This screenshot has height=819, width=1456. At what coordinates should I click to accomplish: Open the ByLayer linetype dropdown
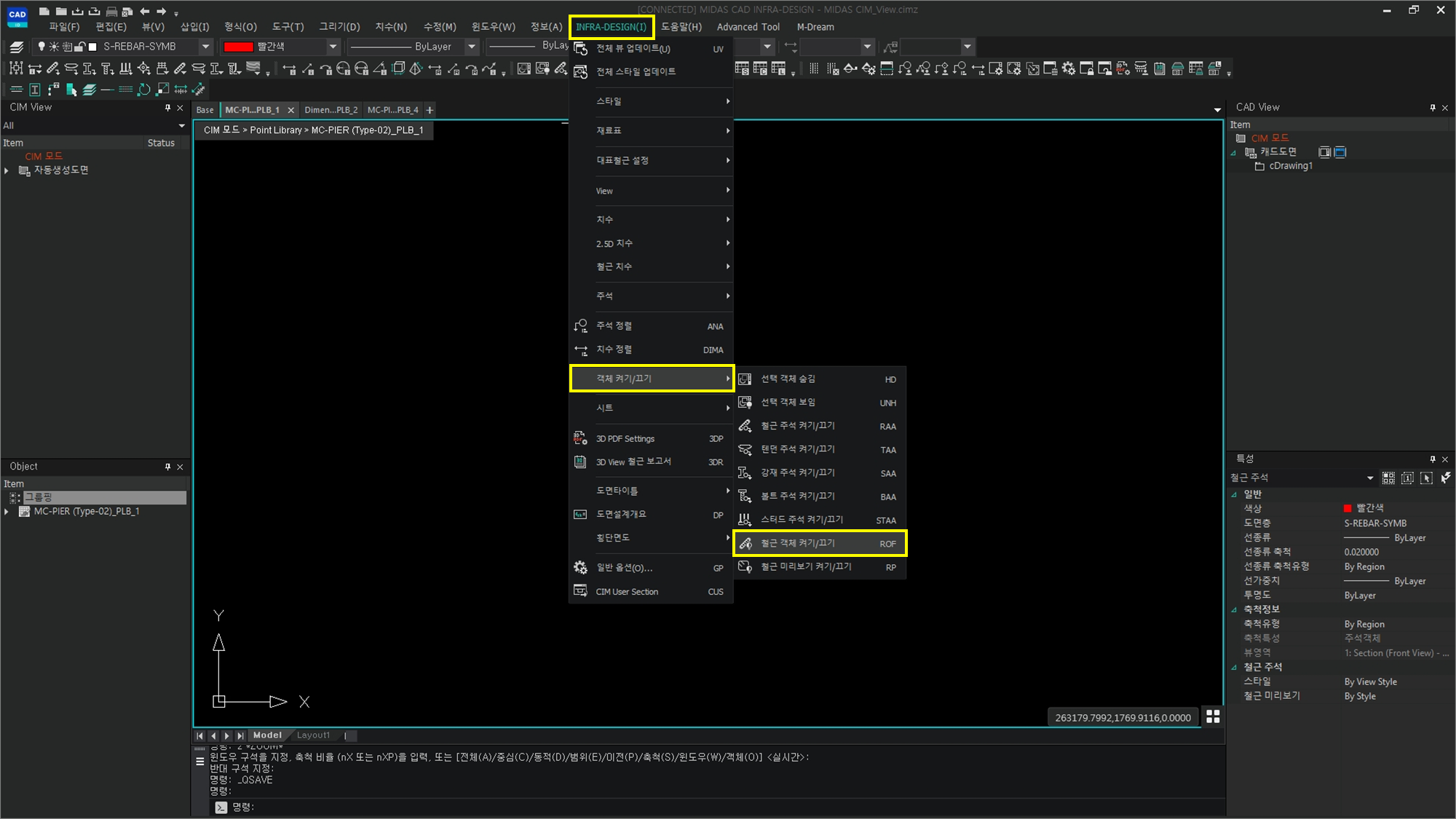tap(472, 47)
